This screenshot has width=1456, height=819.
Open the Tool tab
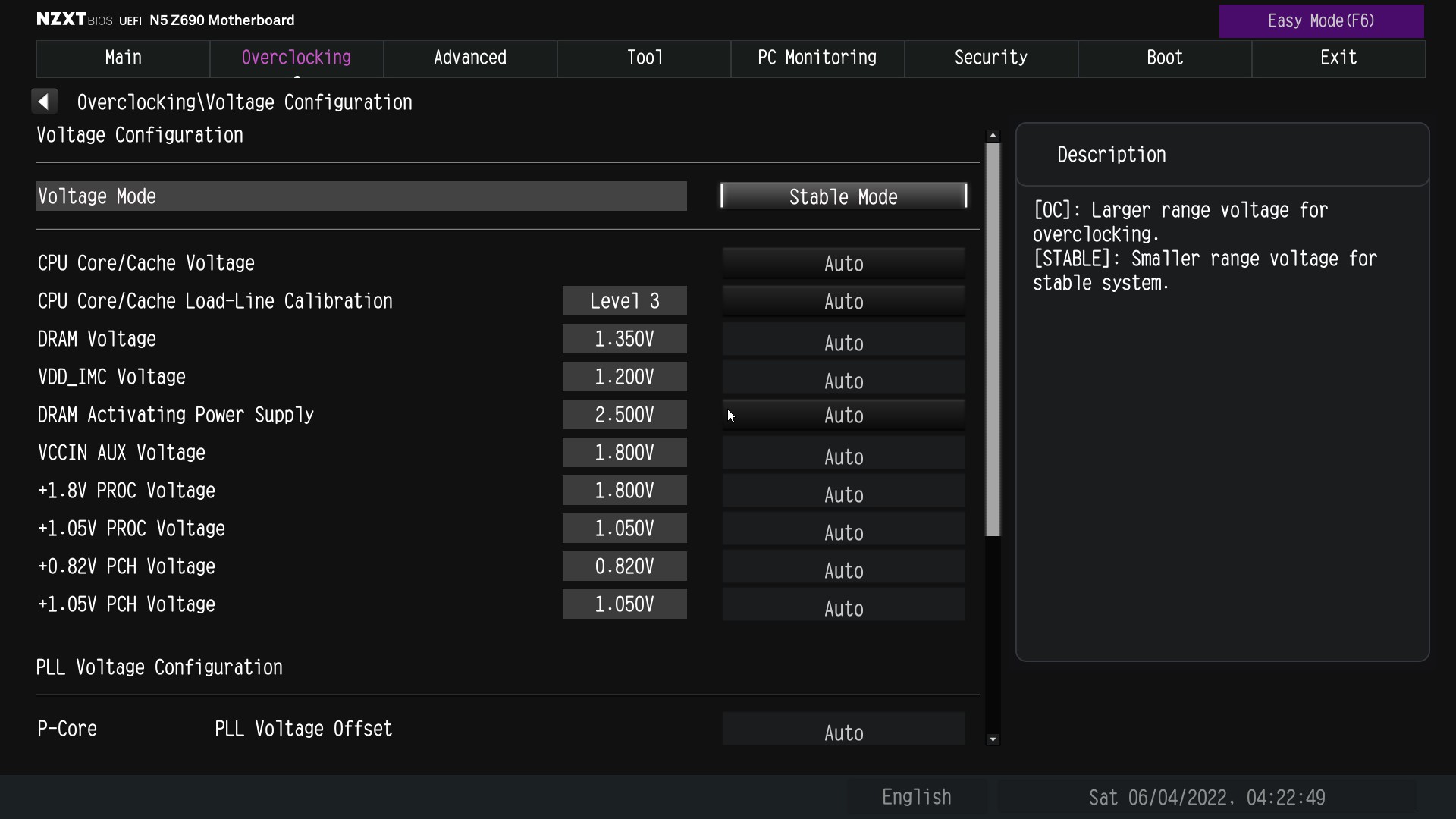644,58
